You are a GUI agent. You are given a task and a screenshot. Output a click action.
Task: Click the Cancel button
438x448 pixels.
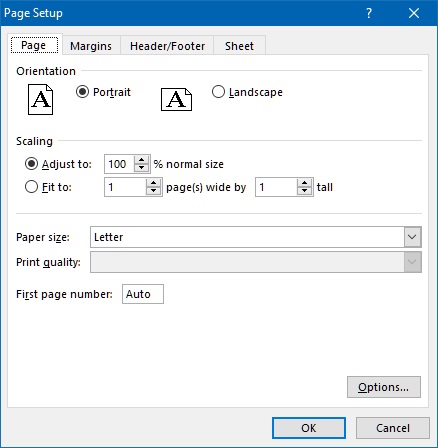(x=393, y=428)
